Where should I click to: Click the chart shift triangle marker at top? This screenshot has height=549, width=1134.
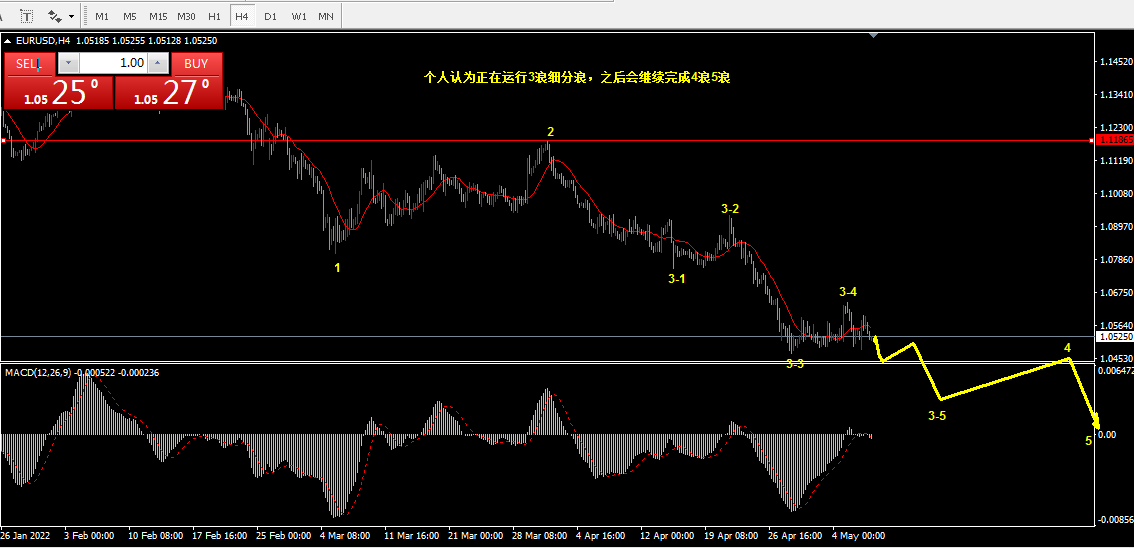point(874,35)
